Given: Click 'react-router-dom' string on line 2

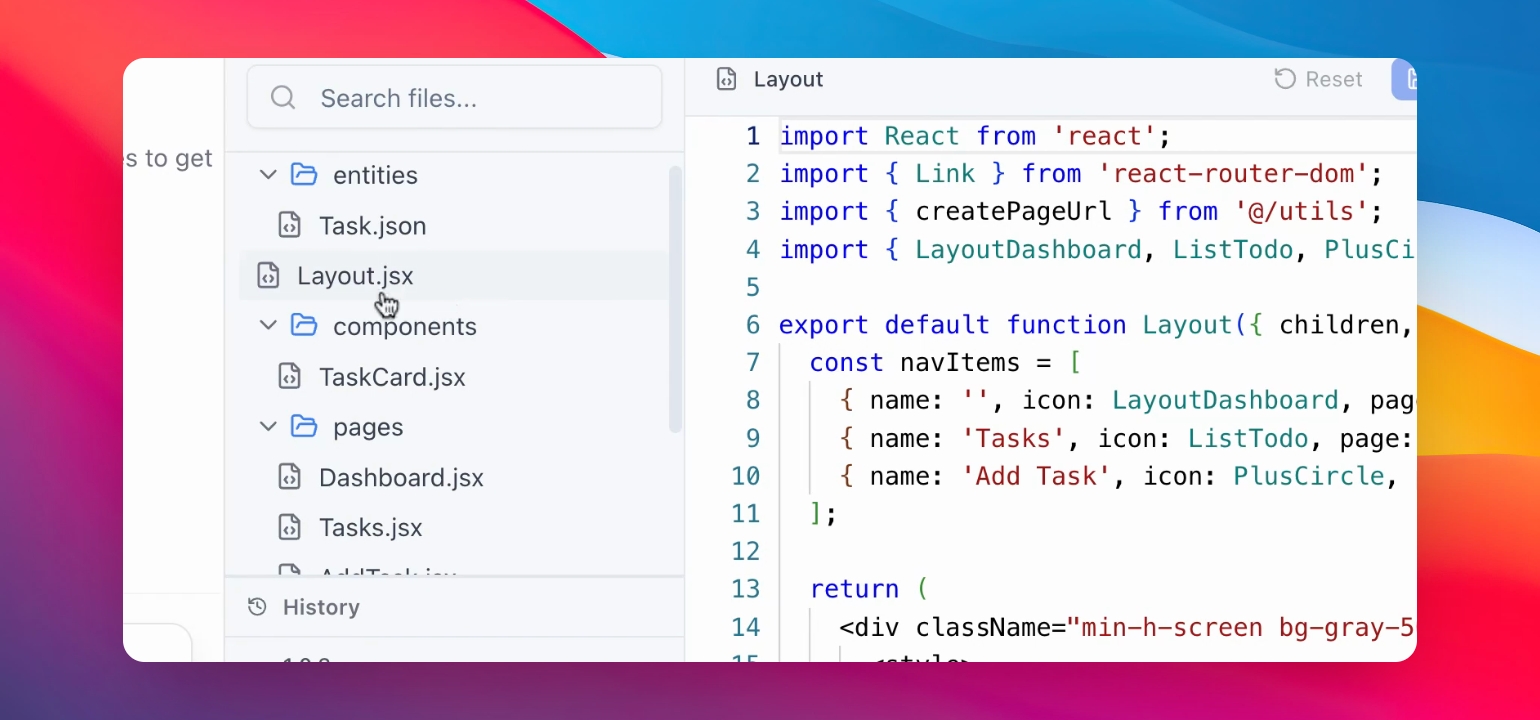Looking at the screenshot, I should point(1233,174).
